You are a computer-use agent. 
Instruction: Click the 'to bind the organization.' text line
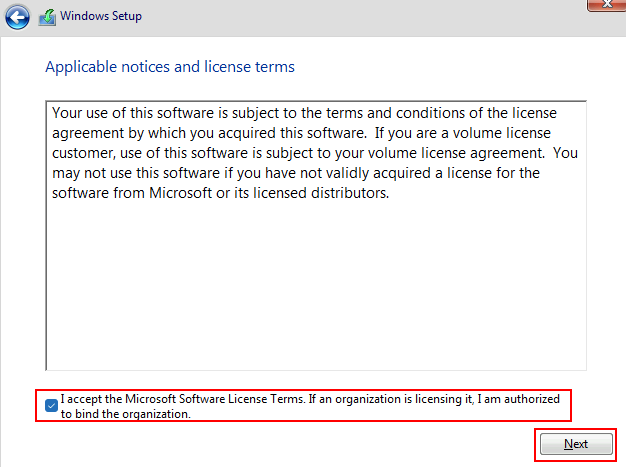126,414
